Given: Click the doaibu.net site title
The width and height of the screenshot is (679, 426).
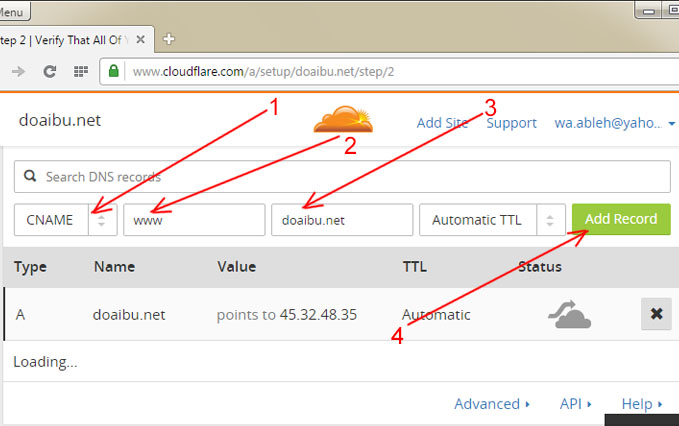Looking at the screenshot, I should pos(60,120).
